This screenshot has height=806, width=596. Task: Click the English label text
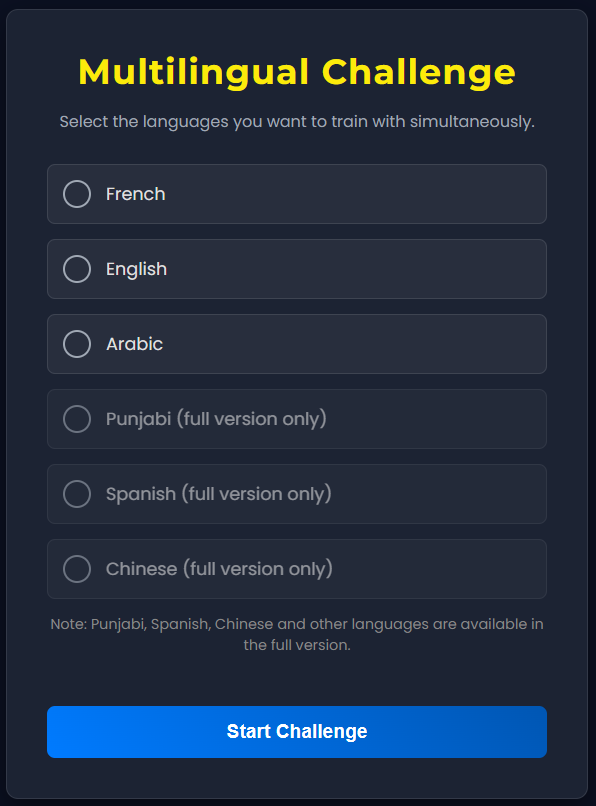pyautogui.click(x=137, y=269)
